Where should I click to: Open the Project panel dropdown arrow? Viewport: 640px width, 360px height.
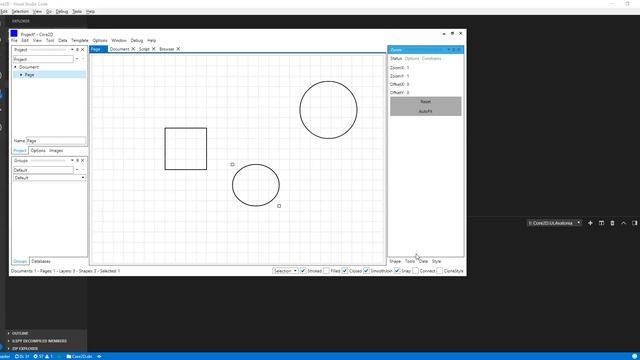click(x=72, y=50)
